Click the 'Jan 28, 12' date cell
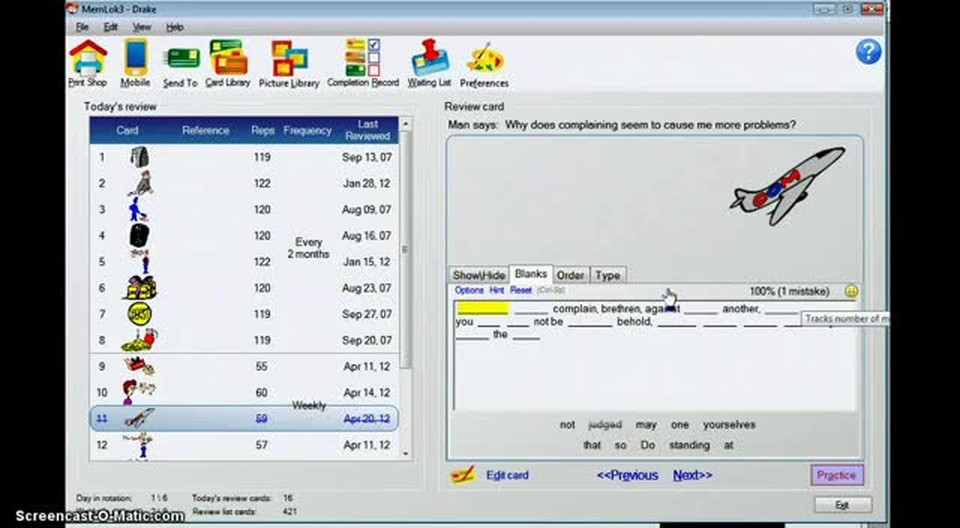 367,183
